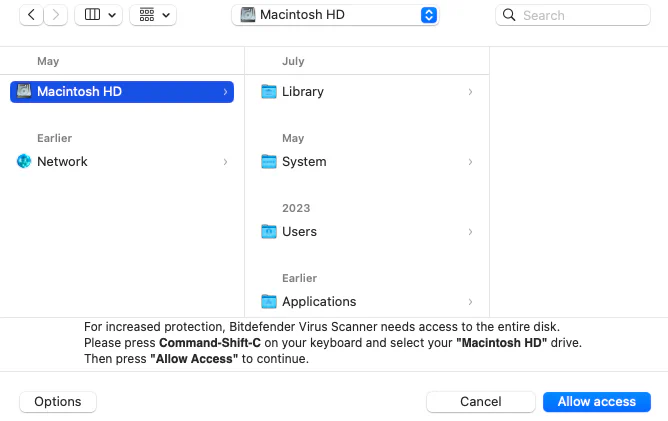
Task: Click the Users folder icon
Action: (268, 231)
